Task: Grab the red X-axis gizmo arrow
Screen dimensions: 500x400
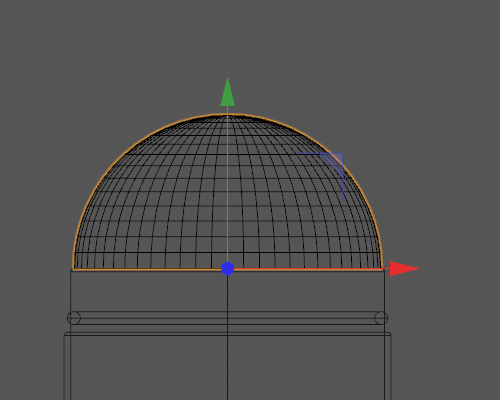Action: (404, 269)
